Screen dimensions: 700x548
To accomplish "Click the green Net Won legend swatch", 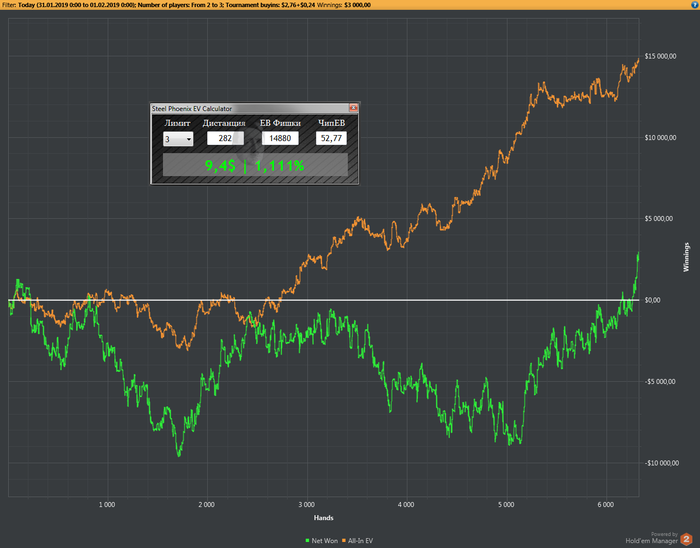I will coord(307,540).
